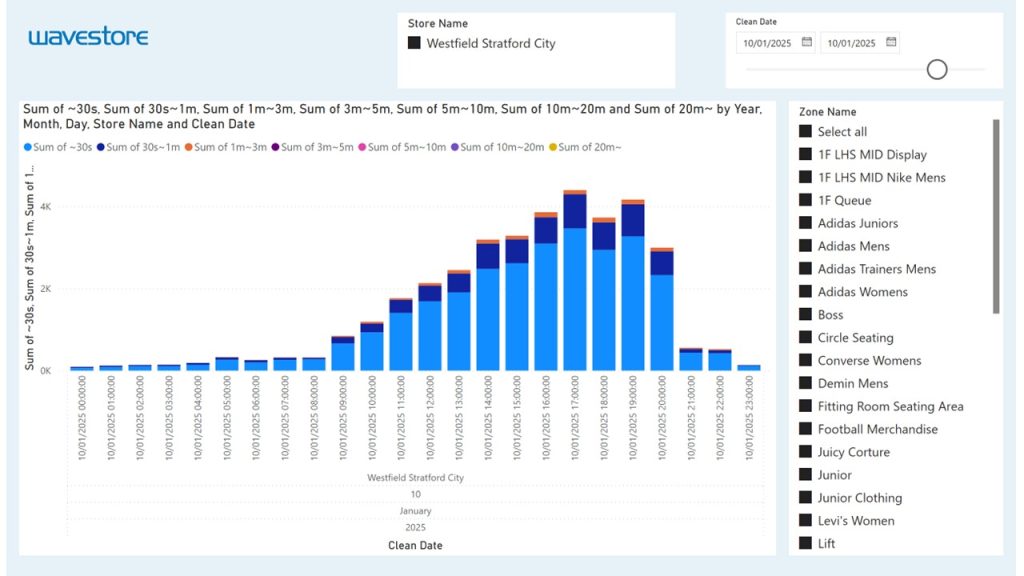The height and width of the screenshot is (576, 1024).
Task: Select the 17:00:00 peak hour bar
Action: point(575,280)
